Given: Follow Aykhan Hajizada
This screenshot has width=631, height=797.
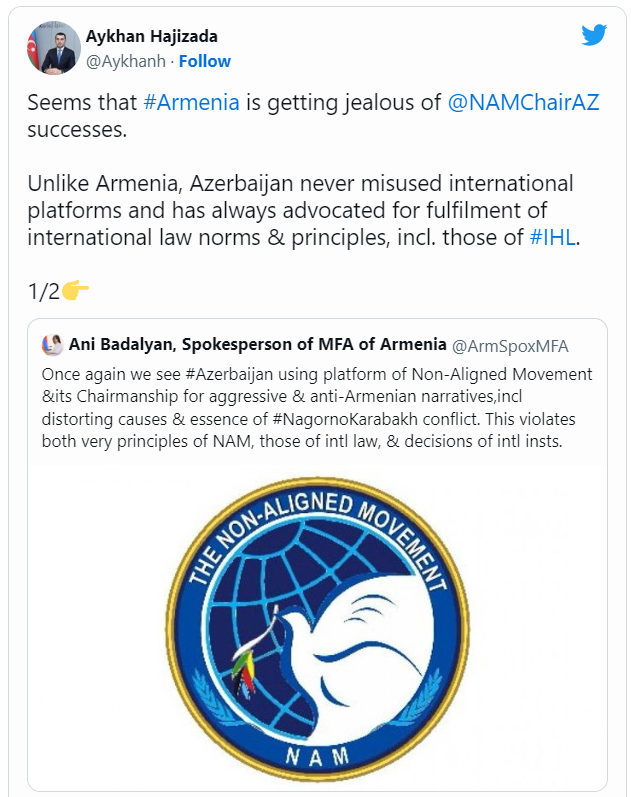Looking at the screenshot, I should (x=205, y=61).
